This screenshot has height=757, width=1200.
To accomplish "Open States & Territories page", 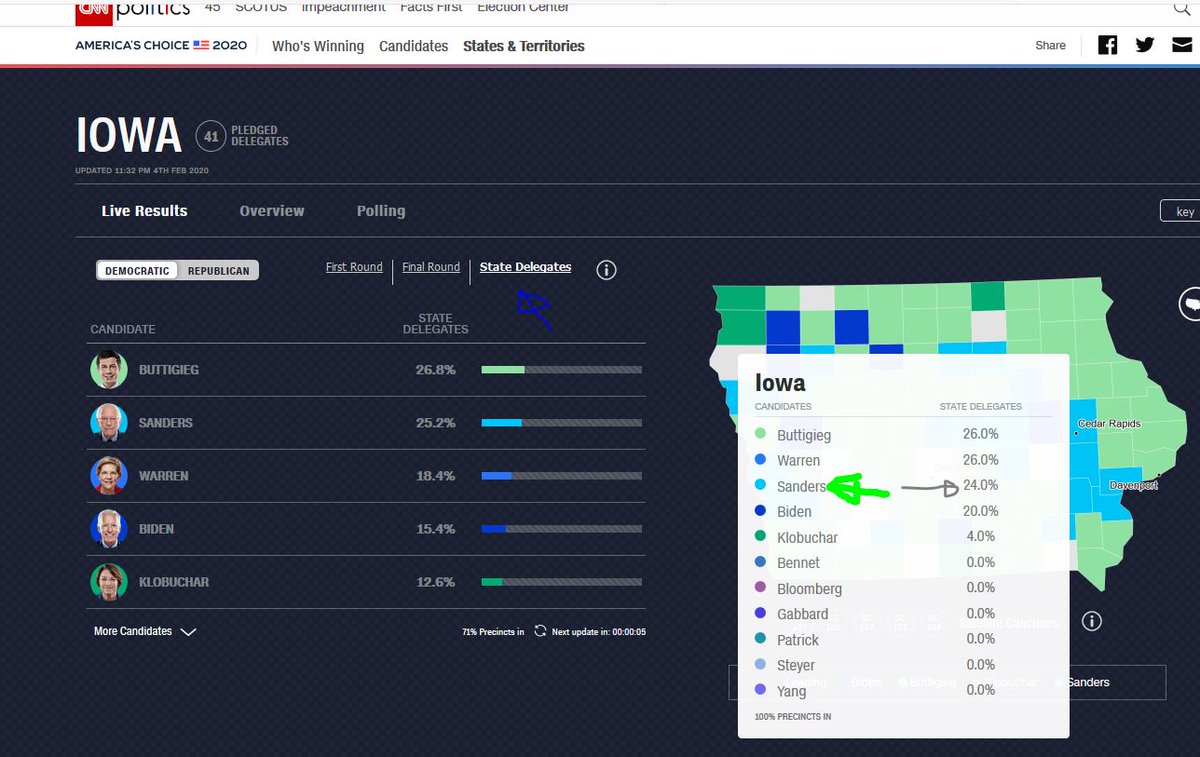I will pos(524,46).
